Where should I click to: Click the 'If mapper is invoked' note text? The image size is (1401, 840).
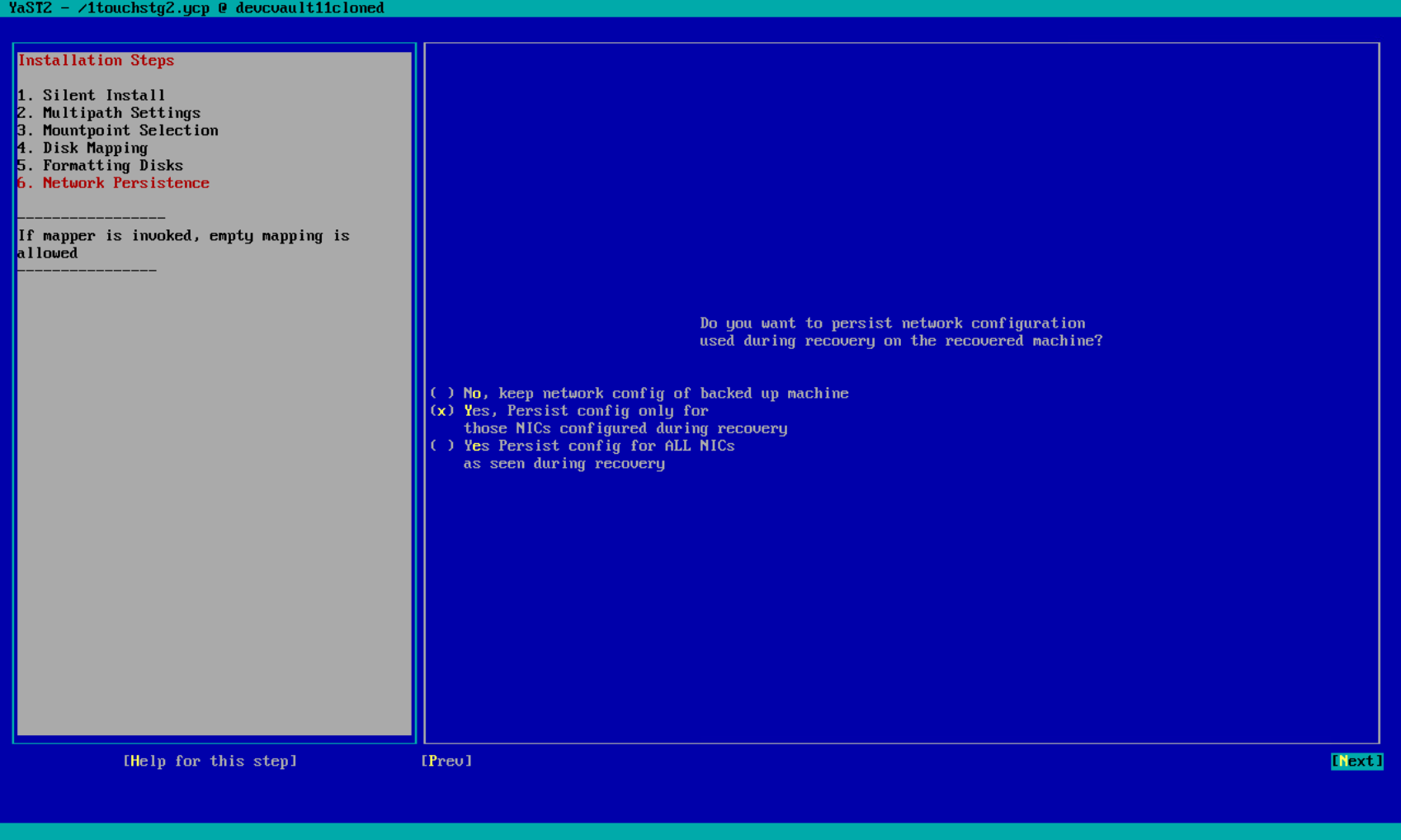point(183,244)
